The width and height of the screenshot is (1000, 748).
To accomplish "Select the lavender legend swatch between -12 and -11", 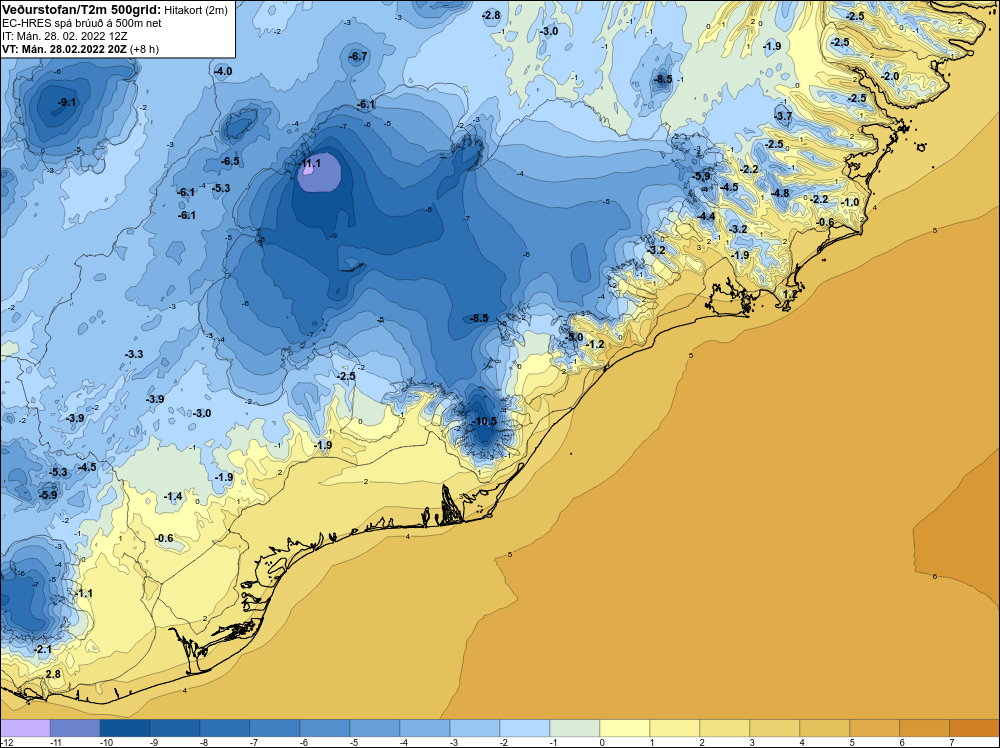I will pos(26,728).
